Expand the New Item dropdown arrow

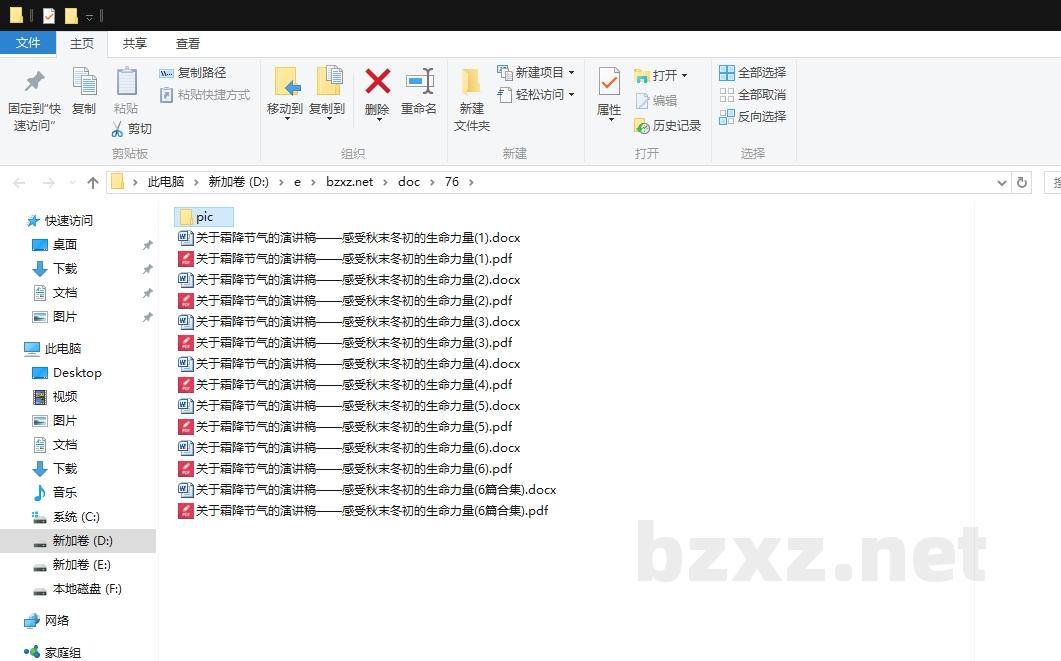tap(571, 73)
